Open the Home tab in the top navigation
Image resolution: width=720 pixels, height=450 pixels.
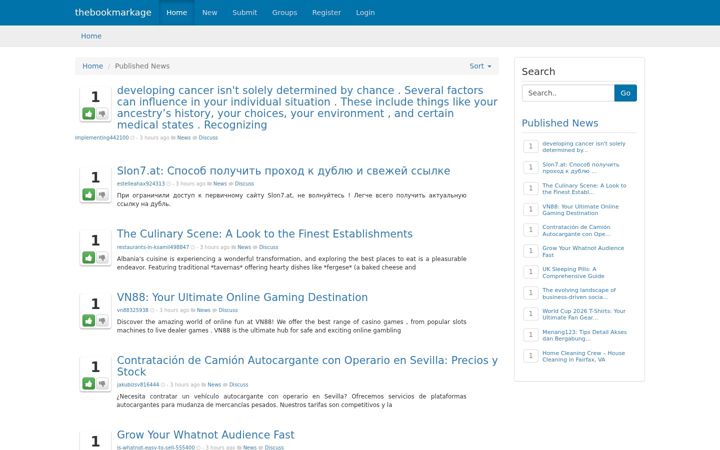coord(177,12)
